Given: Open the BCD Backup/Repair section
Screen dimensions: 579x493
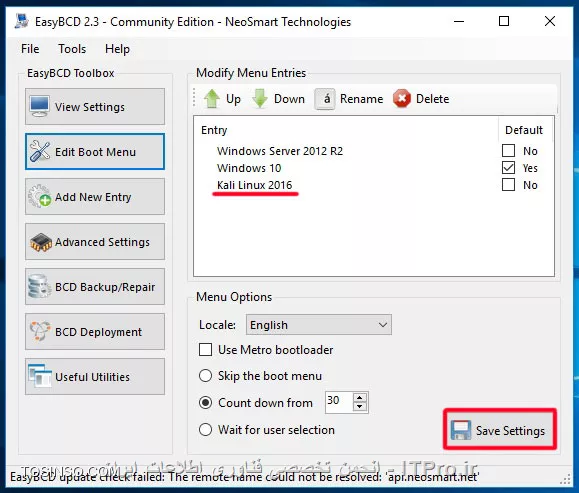Looking at the screenshot, I should pos(95,287).
